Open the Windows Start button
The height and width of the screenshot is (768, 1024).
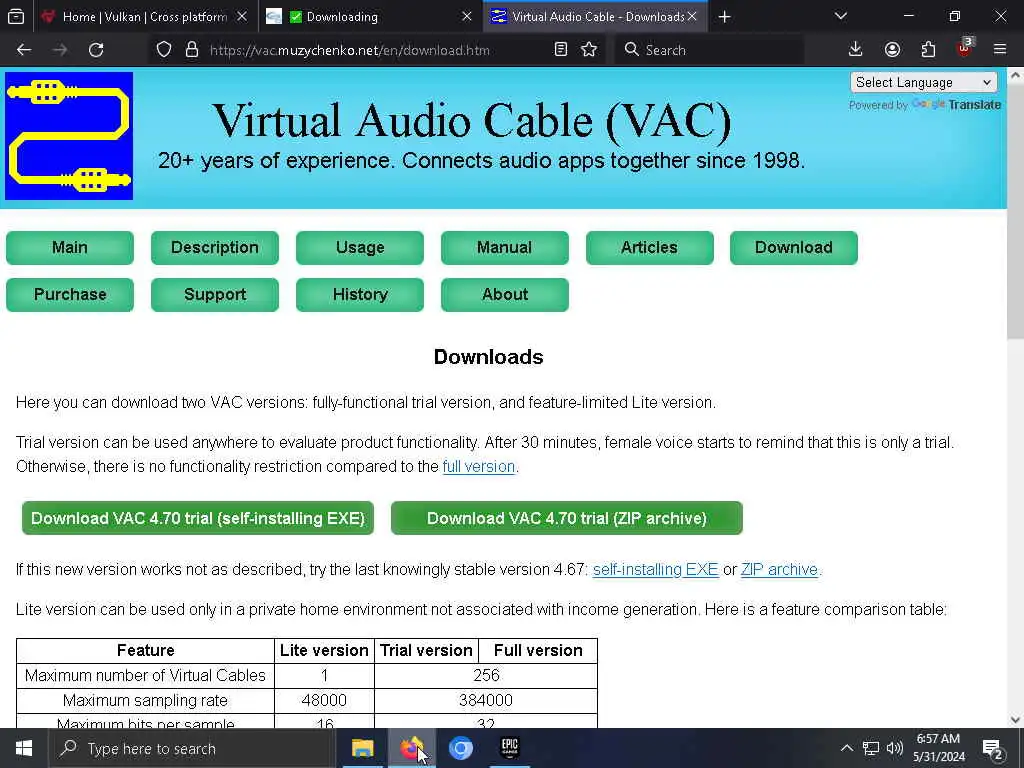(x=24, y=748)
